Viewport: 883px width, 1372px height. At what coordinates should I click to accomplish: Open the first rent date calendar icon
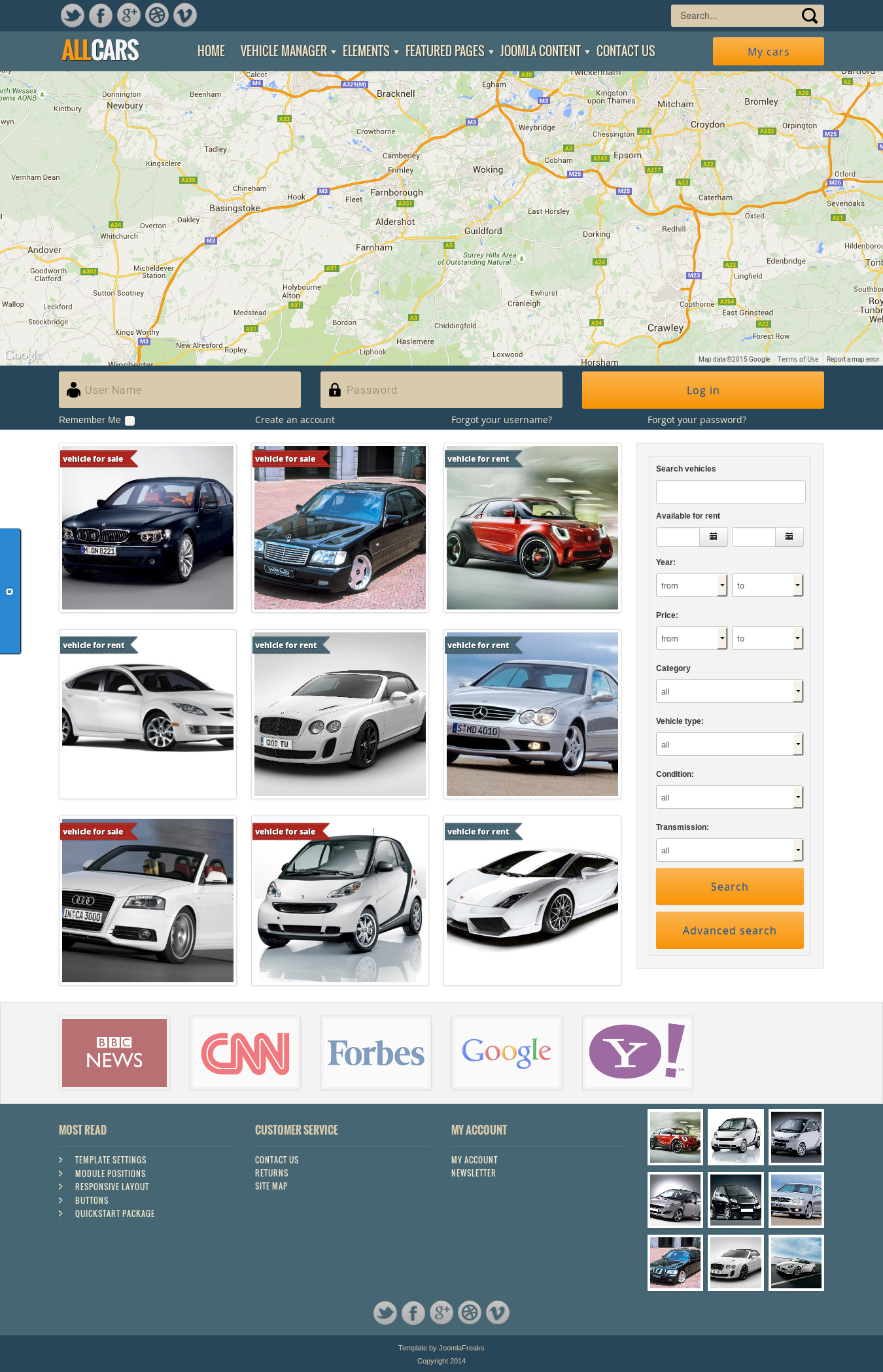[713, 537]
